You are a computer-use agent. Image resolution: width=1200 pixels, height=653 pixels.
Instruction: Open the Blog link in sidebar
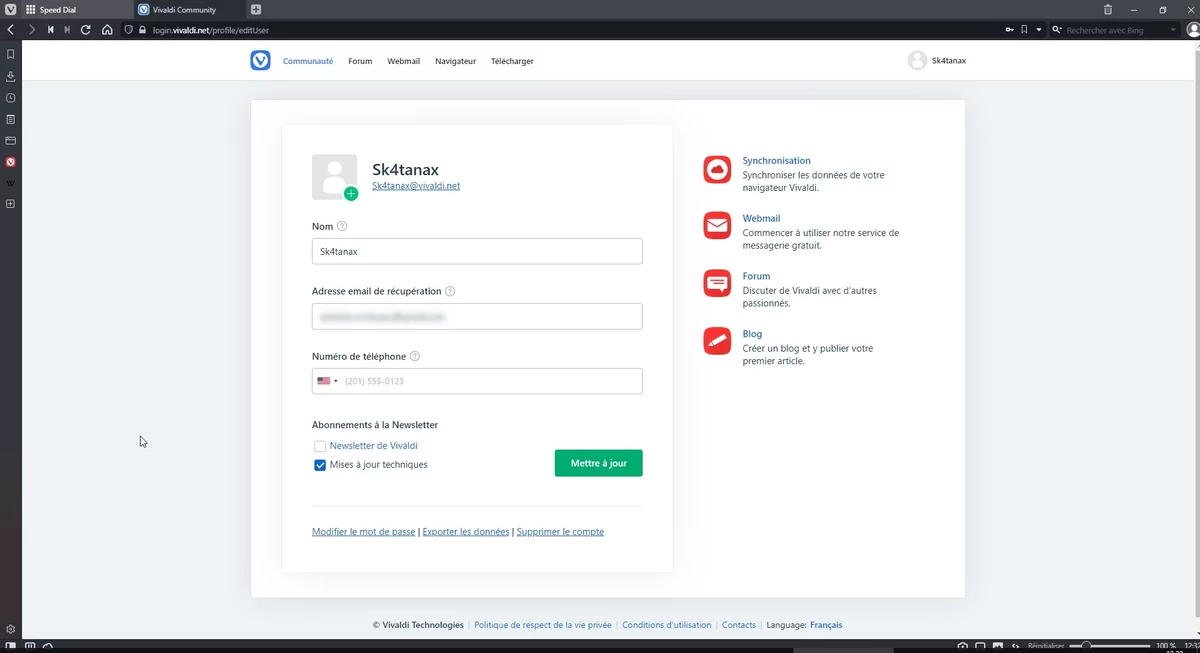coord(752,334)
